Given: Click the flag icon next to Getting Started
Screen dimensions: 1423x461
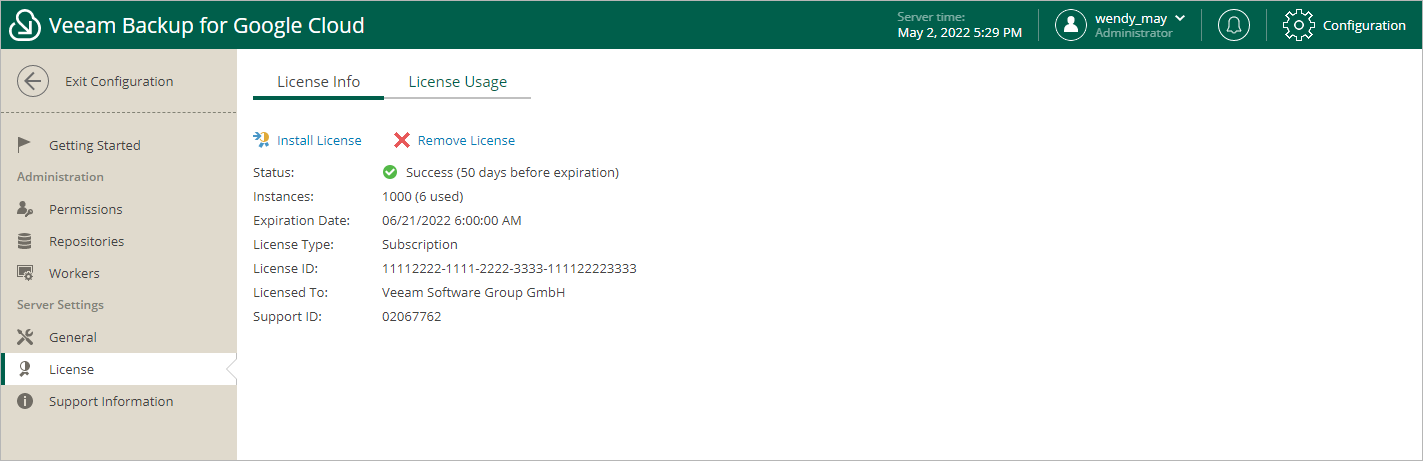Looking at the screenshot, I should [26, 145].
